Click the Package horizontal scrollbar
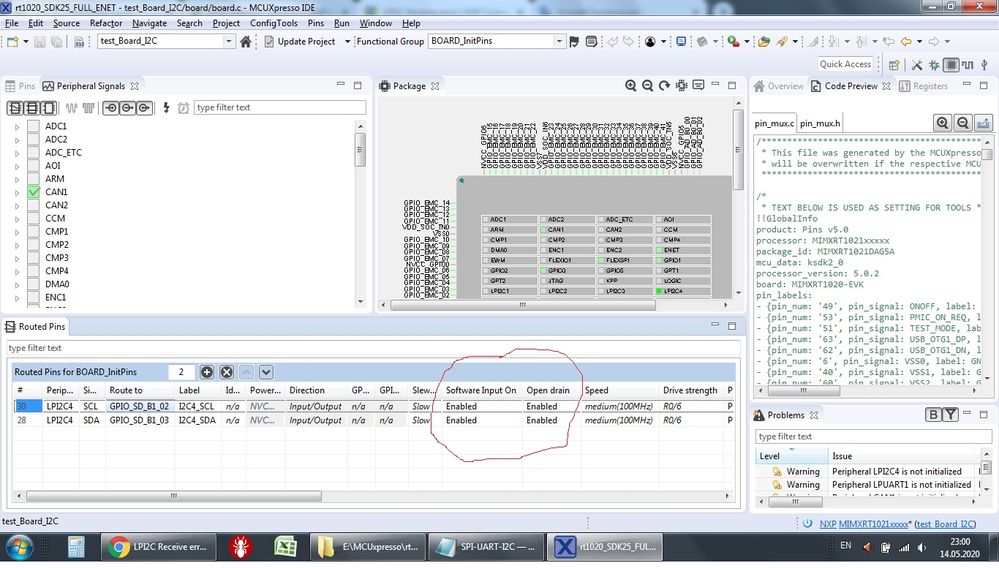The width and height of the screenshot is (999, 568). [522, 305]
